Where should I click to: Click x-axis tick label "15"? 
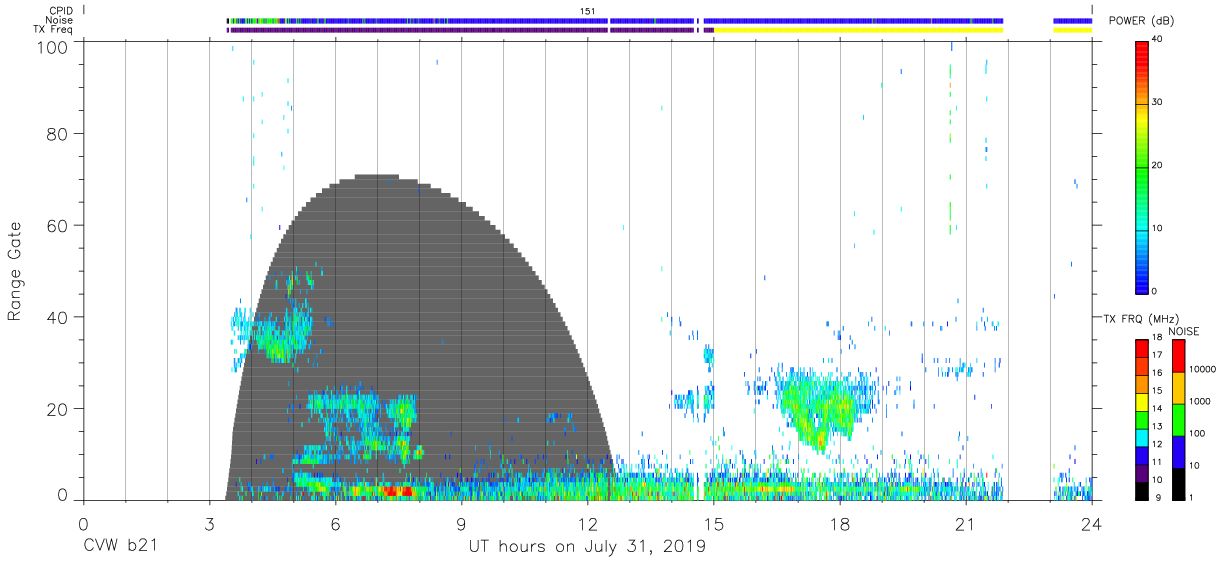point(714,524)
